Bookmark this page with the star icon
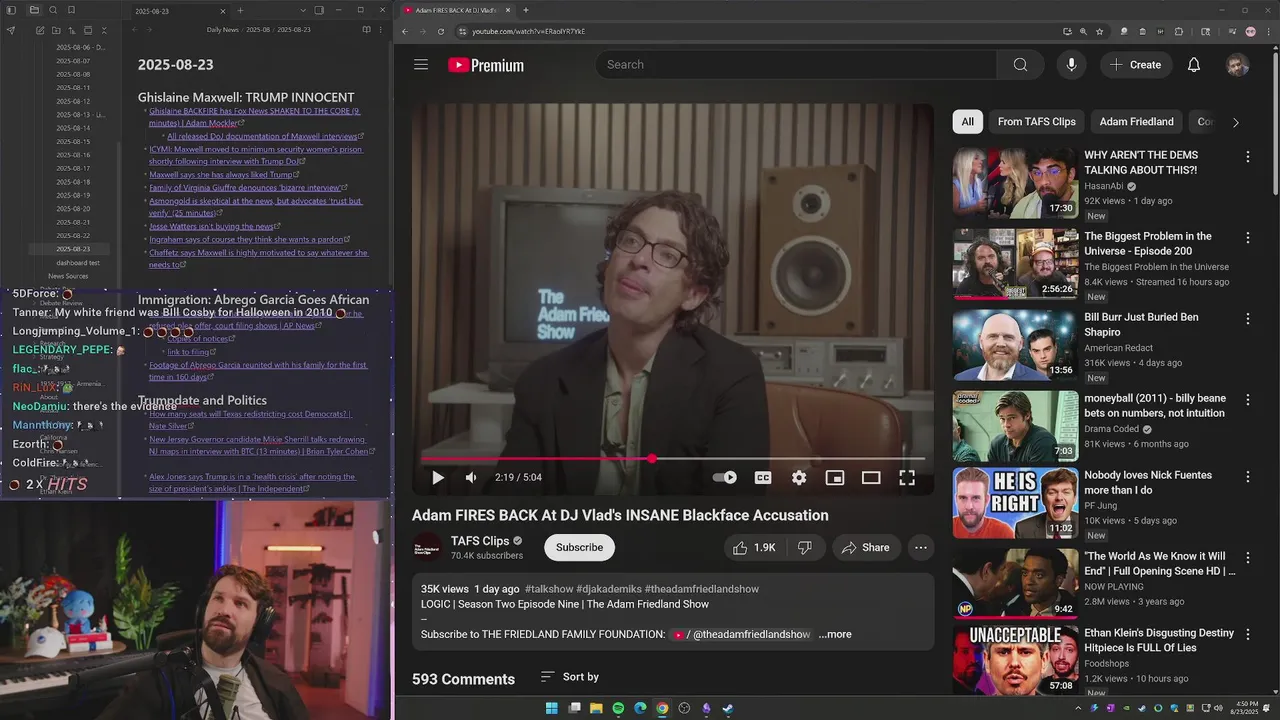The image size is (1280, 720). point(1099,31)
